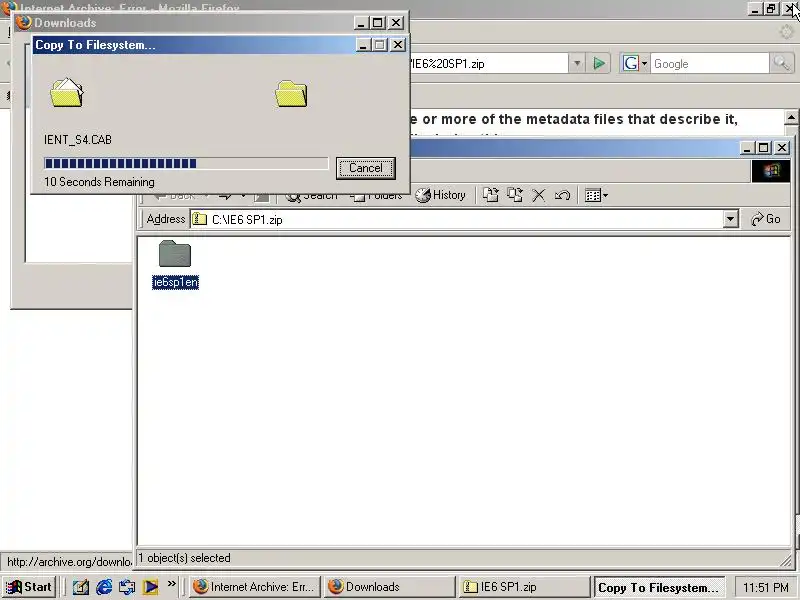
Task: Cancel the Copy To Filesystem operation
Action: coord(365,168)
